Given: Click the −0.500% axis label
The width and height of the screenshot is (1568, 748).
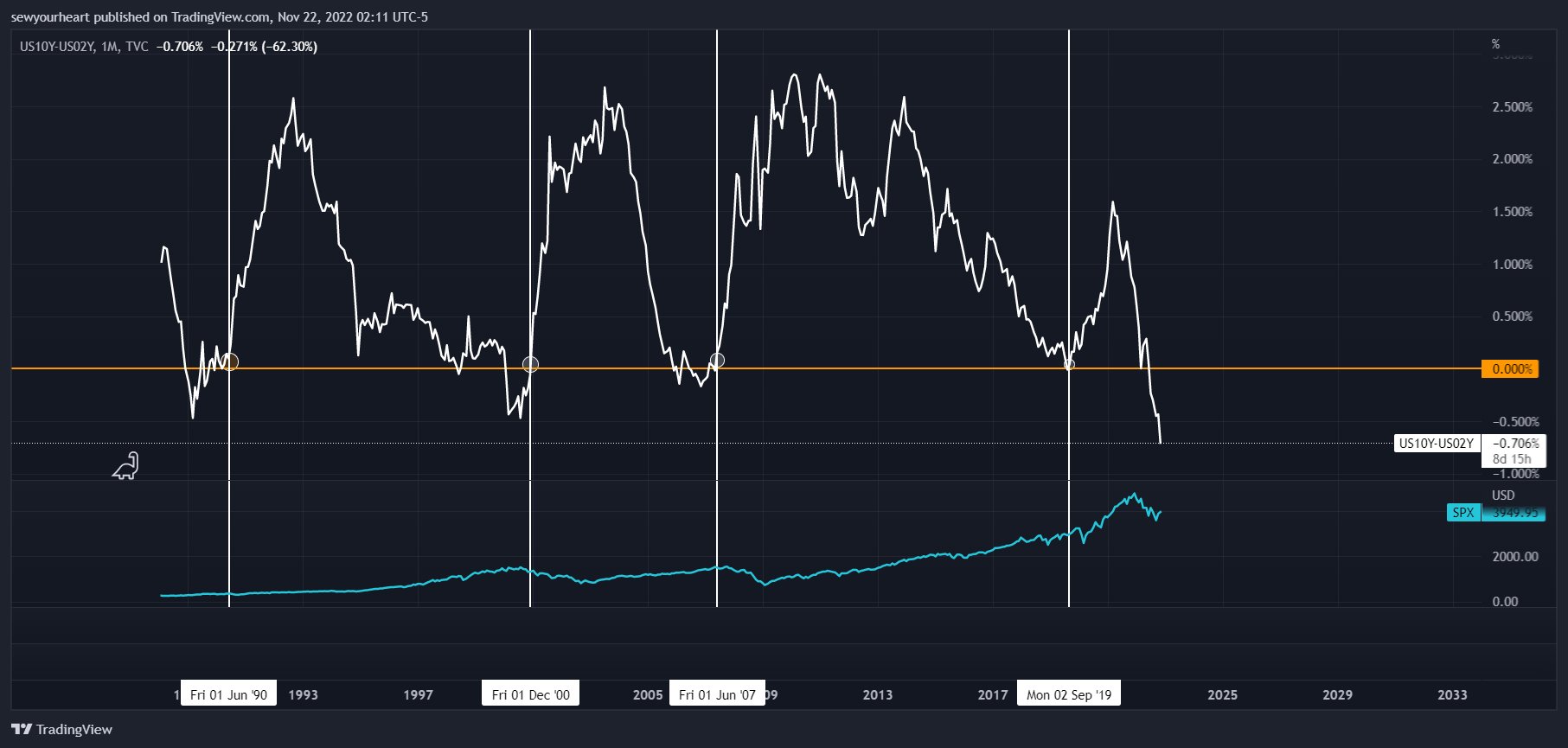Looking at the screenshot, I should (x=1515, y=422).
